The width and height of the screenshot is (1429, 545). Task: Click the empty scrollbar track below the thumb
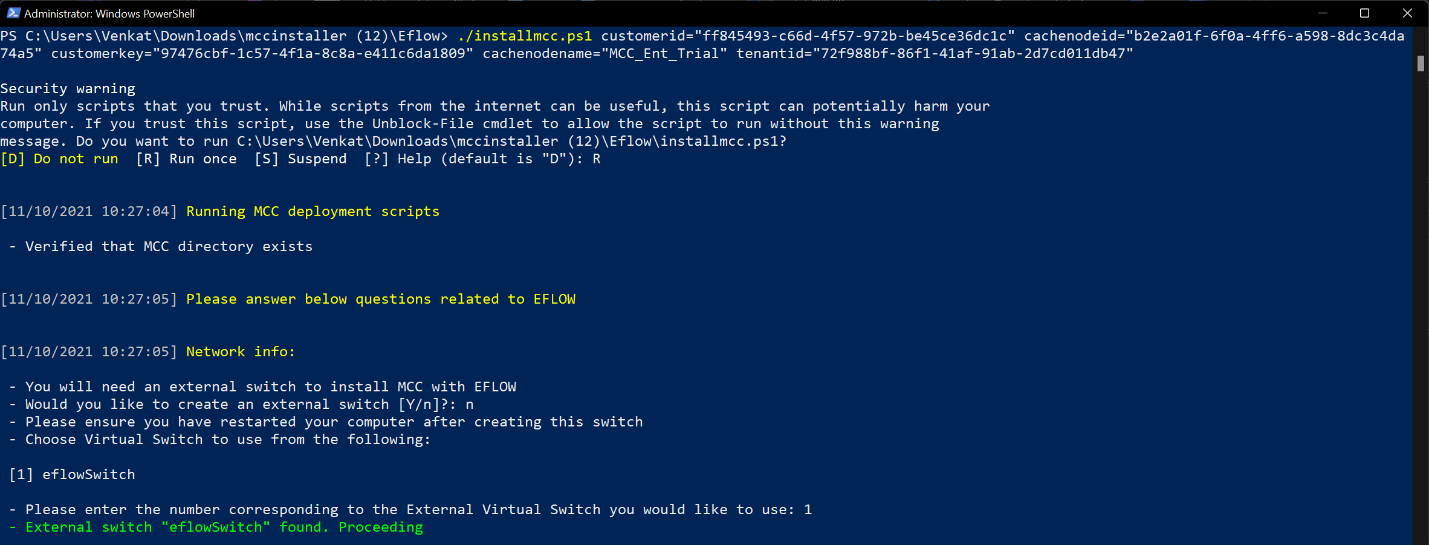click(x=1420, y=300)
